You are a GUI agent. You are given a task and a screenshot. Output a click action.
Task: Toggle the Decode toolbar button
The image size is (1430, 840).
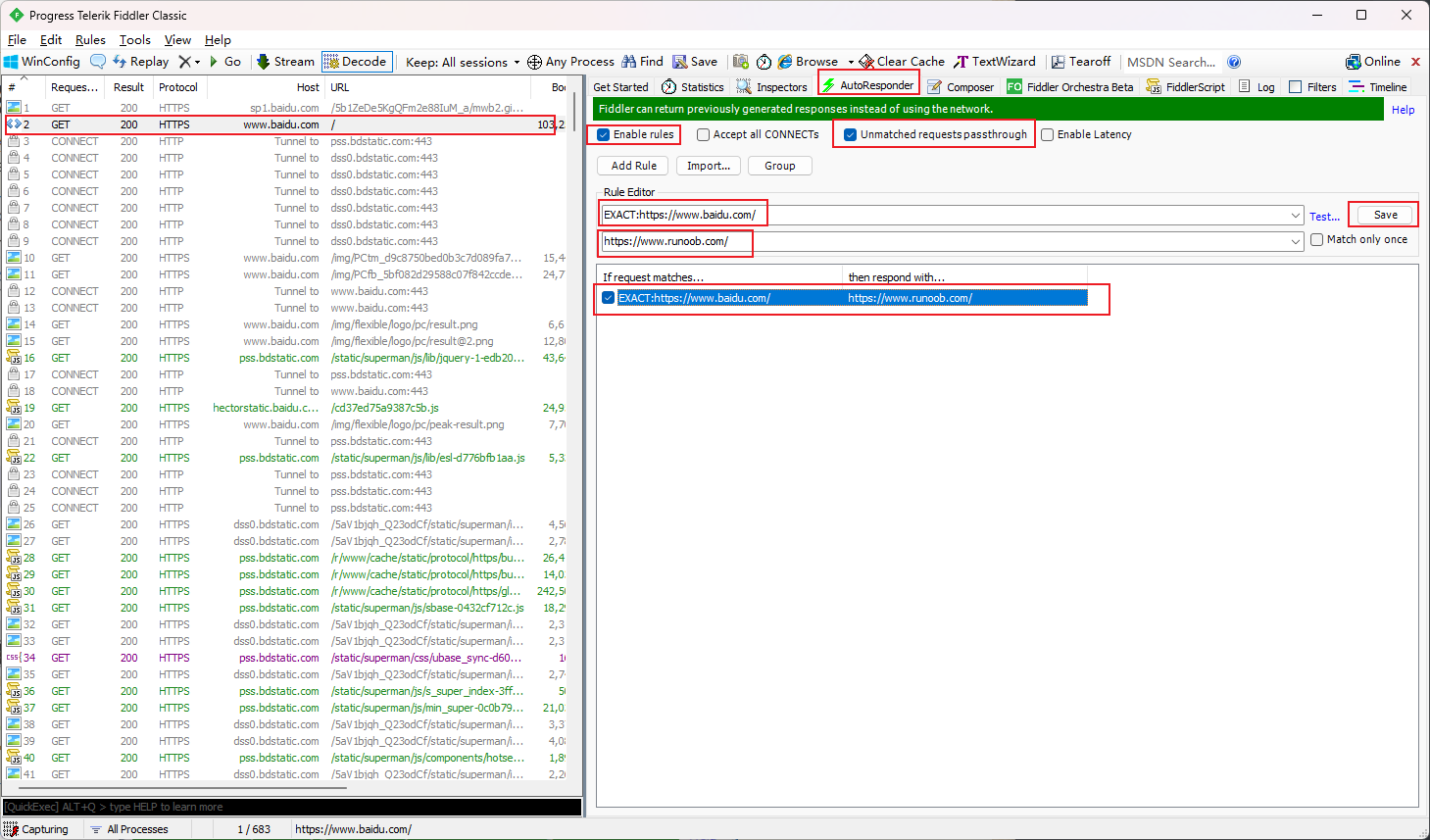357,62
